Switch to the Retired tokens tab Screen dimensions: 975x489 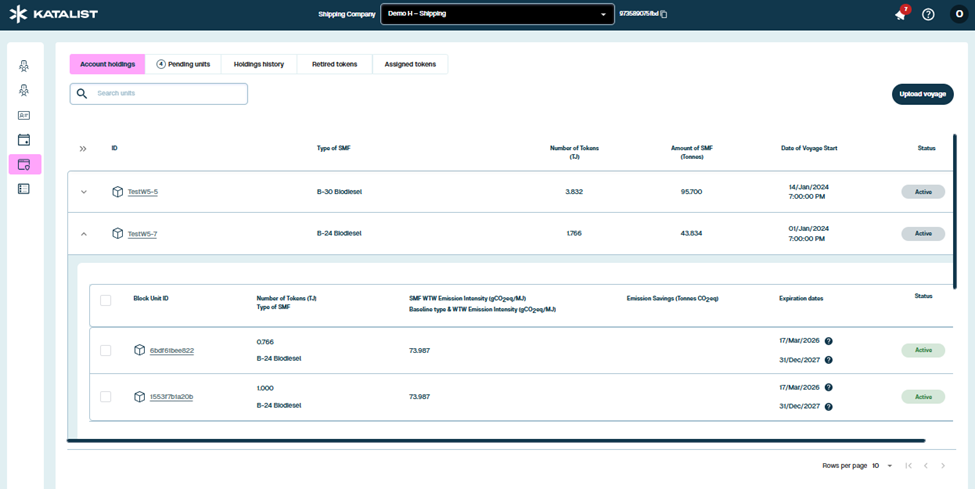334,64
